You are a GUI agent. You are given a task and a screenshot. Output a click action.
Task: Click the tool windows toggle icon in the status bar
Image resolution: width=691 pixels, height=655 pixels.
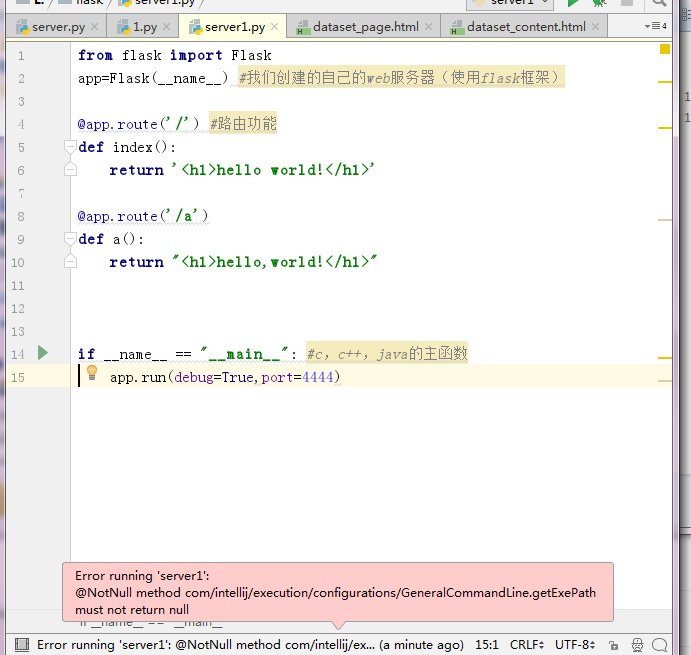(x=22, y=645)
